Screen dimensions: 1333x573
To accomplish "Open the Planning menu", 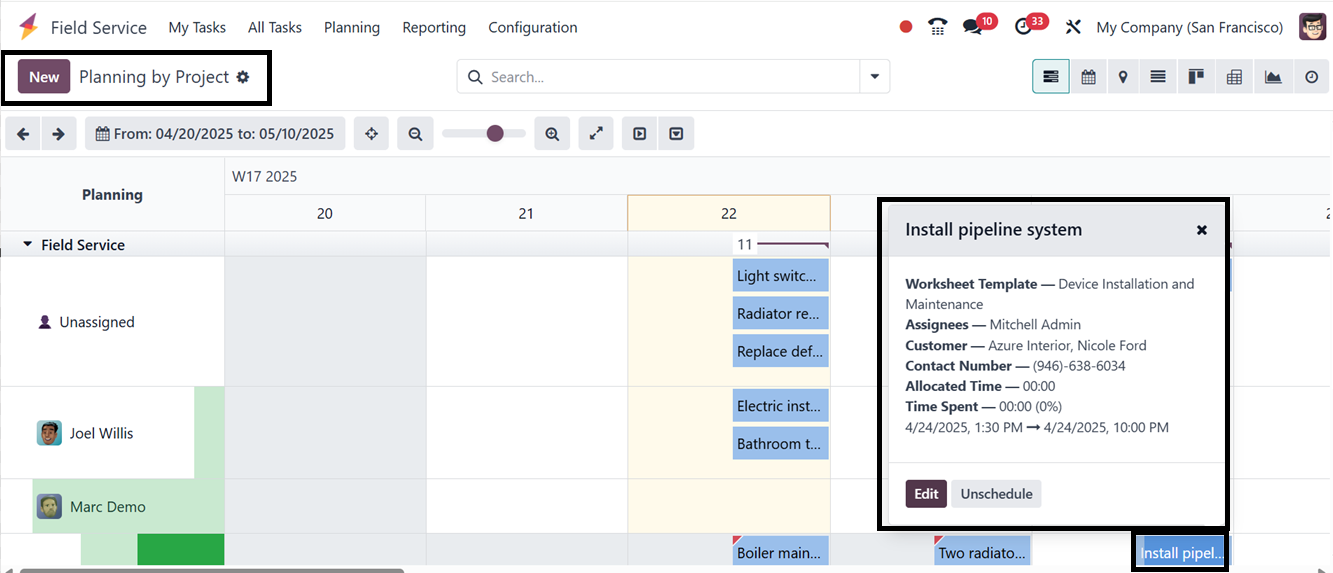I will pos(352,27).
